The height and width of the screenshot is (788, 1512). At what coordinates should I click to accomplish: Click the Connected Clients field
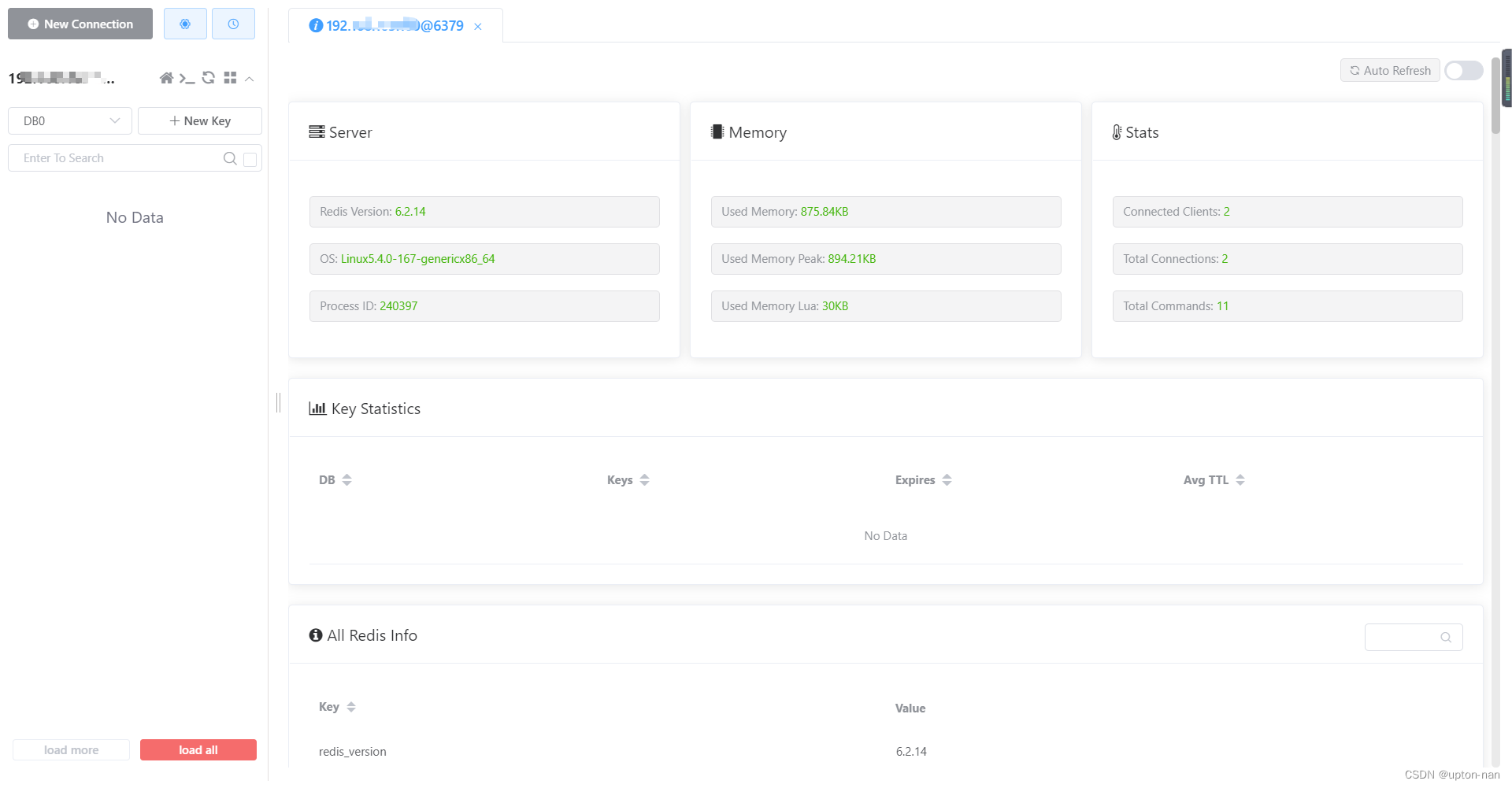(x=1288, y=212)
